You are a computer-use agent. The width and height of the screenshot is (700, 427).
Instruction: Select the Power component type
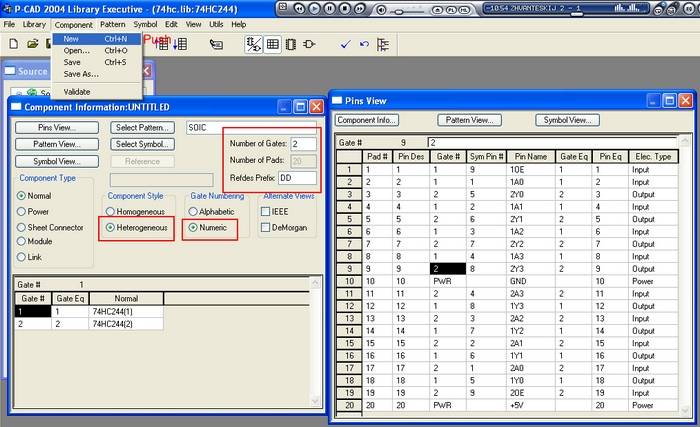coord(22,212)
